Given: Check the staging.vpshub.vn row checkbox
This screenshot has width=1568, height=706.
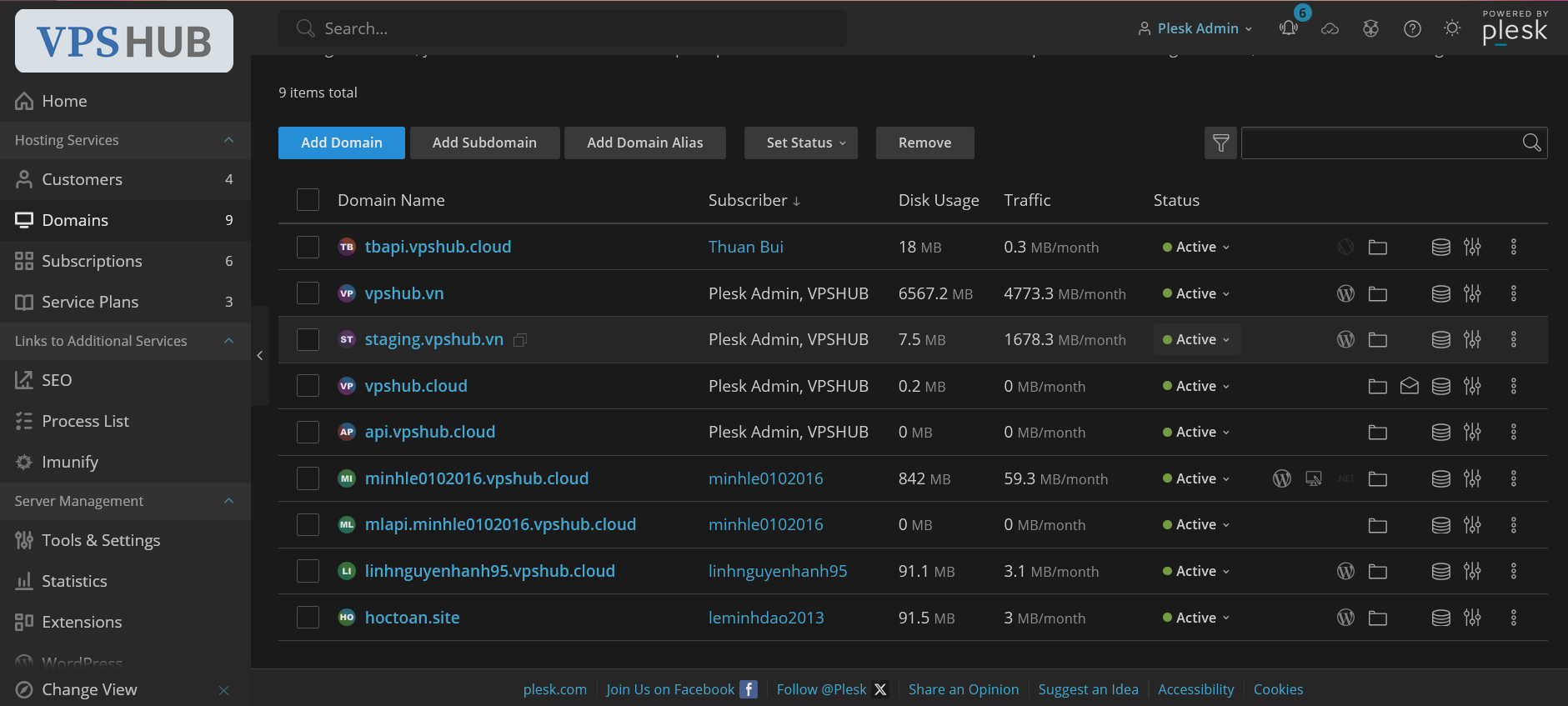Looking at the screenshot, I should pyautogui.click(x=308, y=339).
